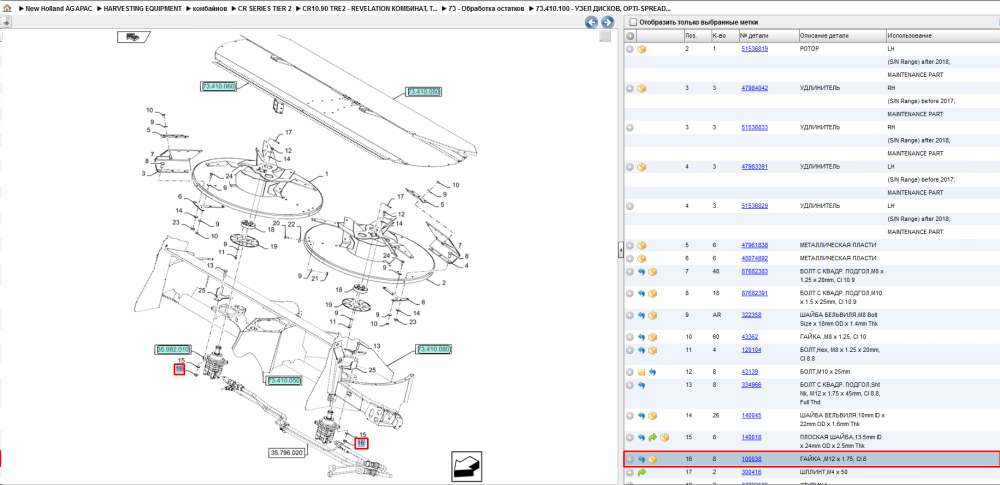The image size is (1000, 485).
Task: Click the square button at diagram top-right
Action: (605, 37)
